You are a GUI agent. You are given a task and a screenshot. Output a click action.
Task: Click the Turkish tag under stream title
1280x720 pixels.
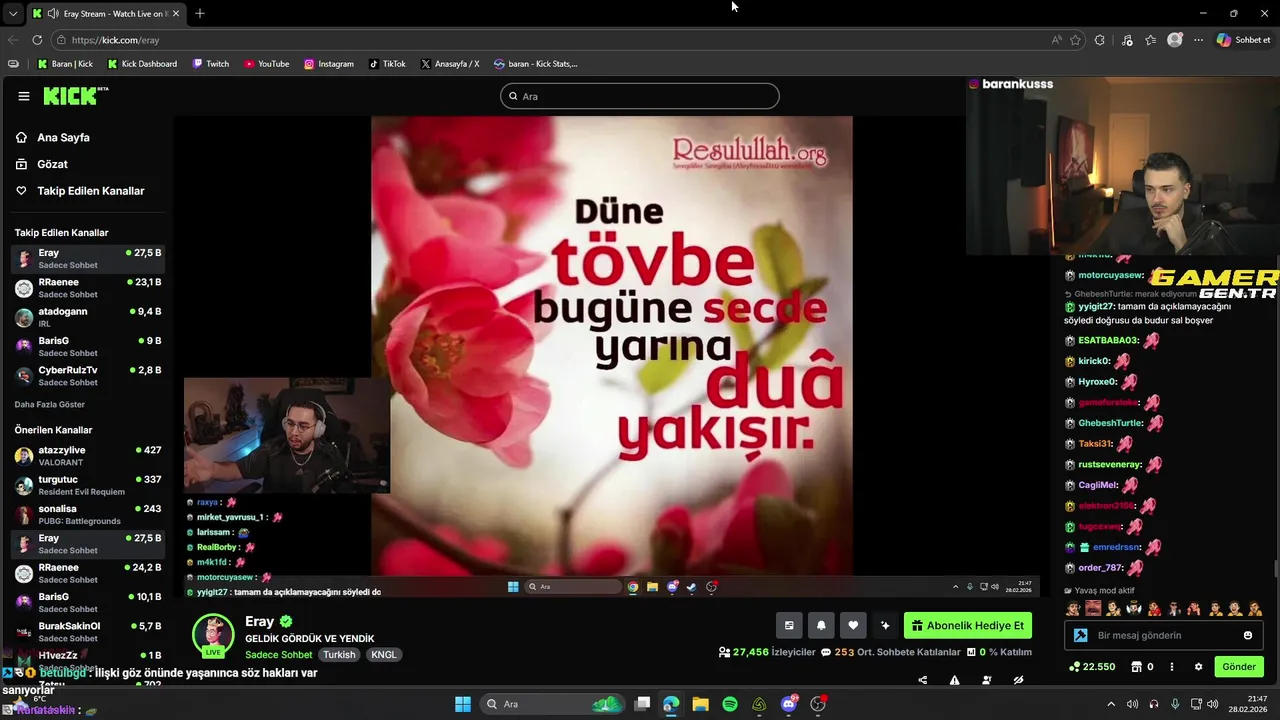pos(339,655)
